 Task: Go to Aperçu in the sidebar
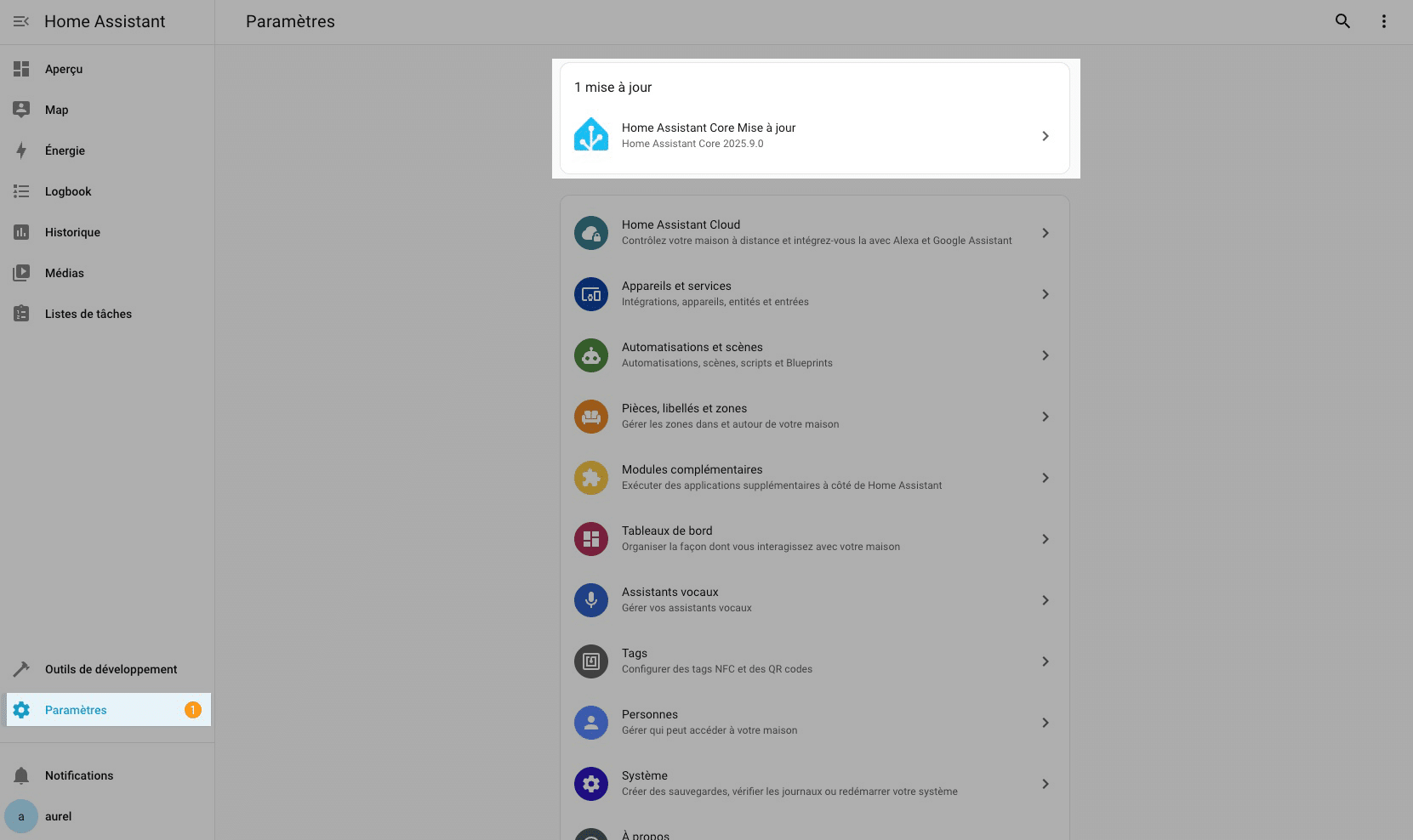point(108,69)
